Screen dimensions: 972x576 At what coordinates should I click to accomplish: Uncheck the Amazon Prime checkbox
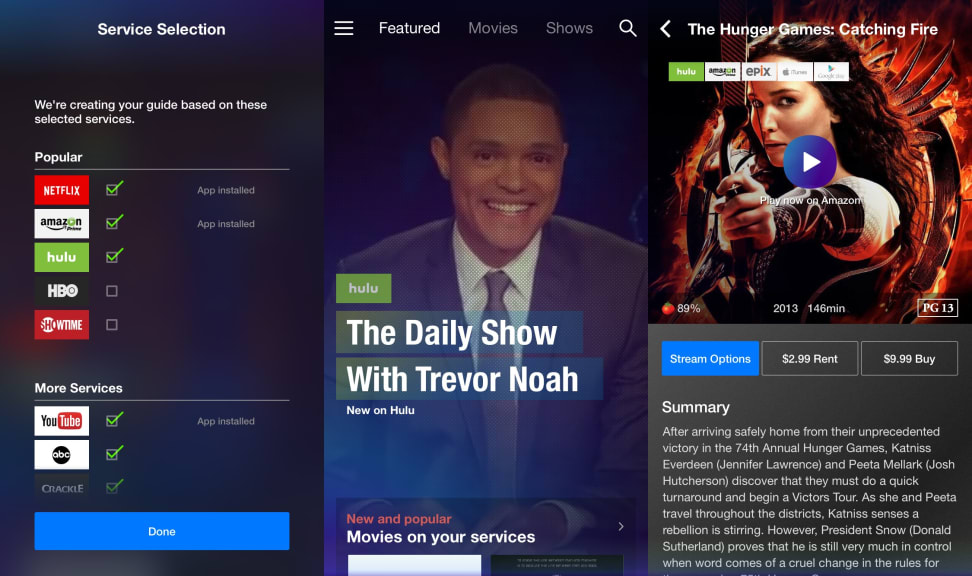113,222
